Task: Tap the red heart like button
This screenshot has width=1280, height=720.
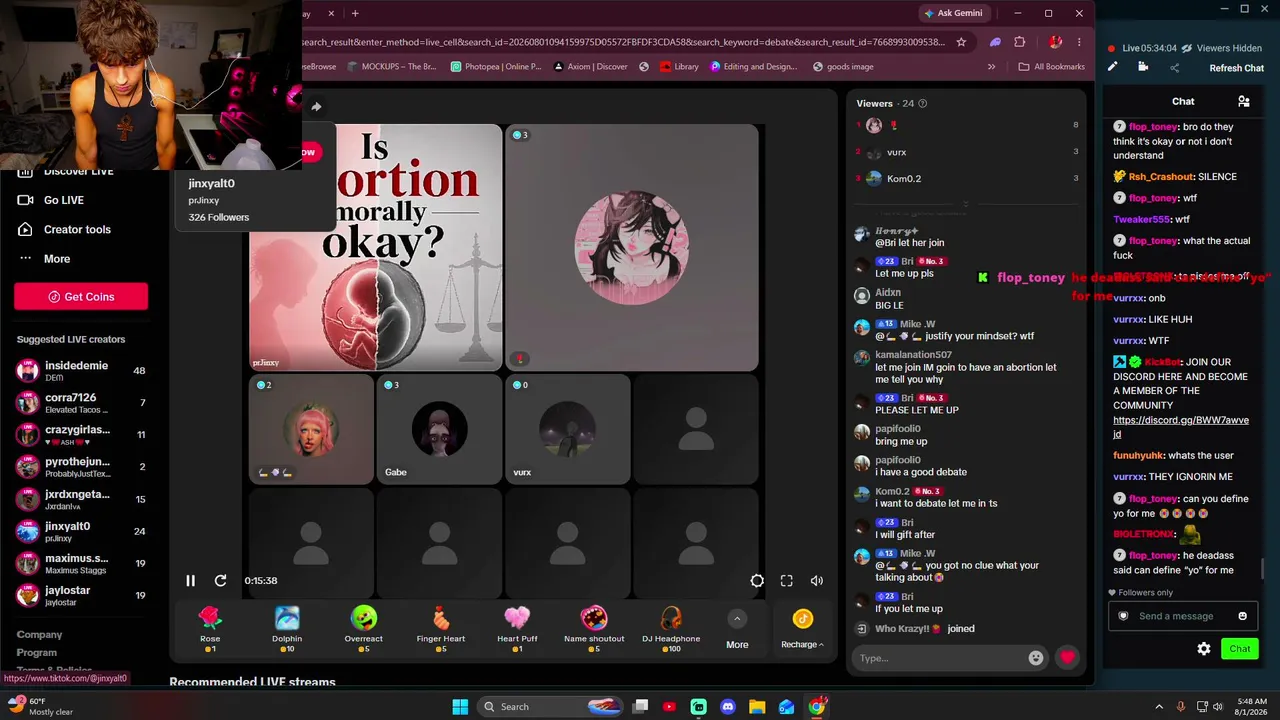Action: 1067,658
